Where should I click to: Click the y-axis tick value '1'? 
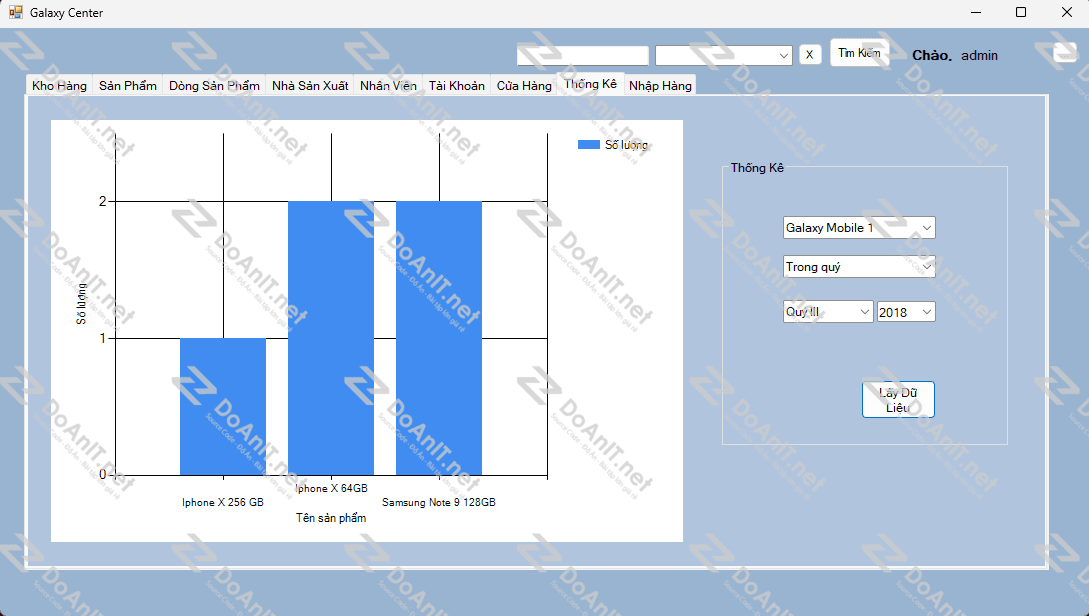pyautogui.click(x=103, y=338)
